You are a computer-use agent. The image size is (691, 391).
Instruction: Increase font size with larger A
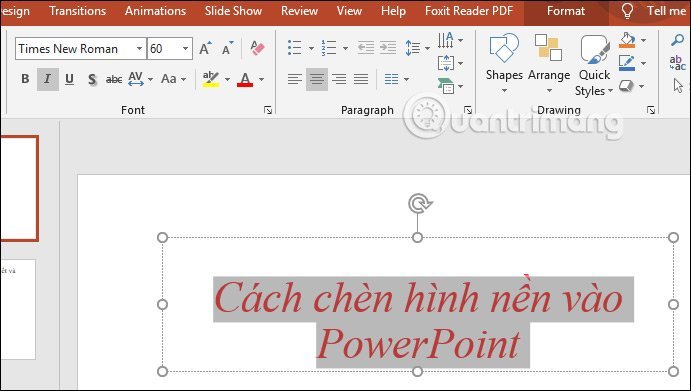205,48
